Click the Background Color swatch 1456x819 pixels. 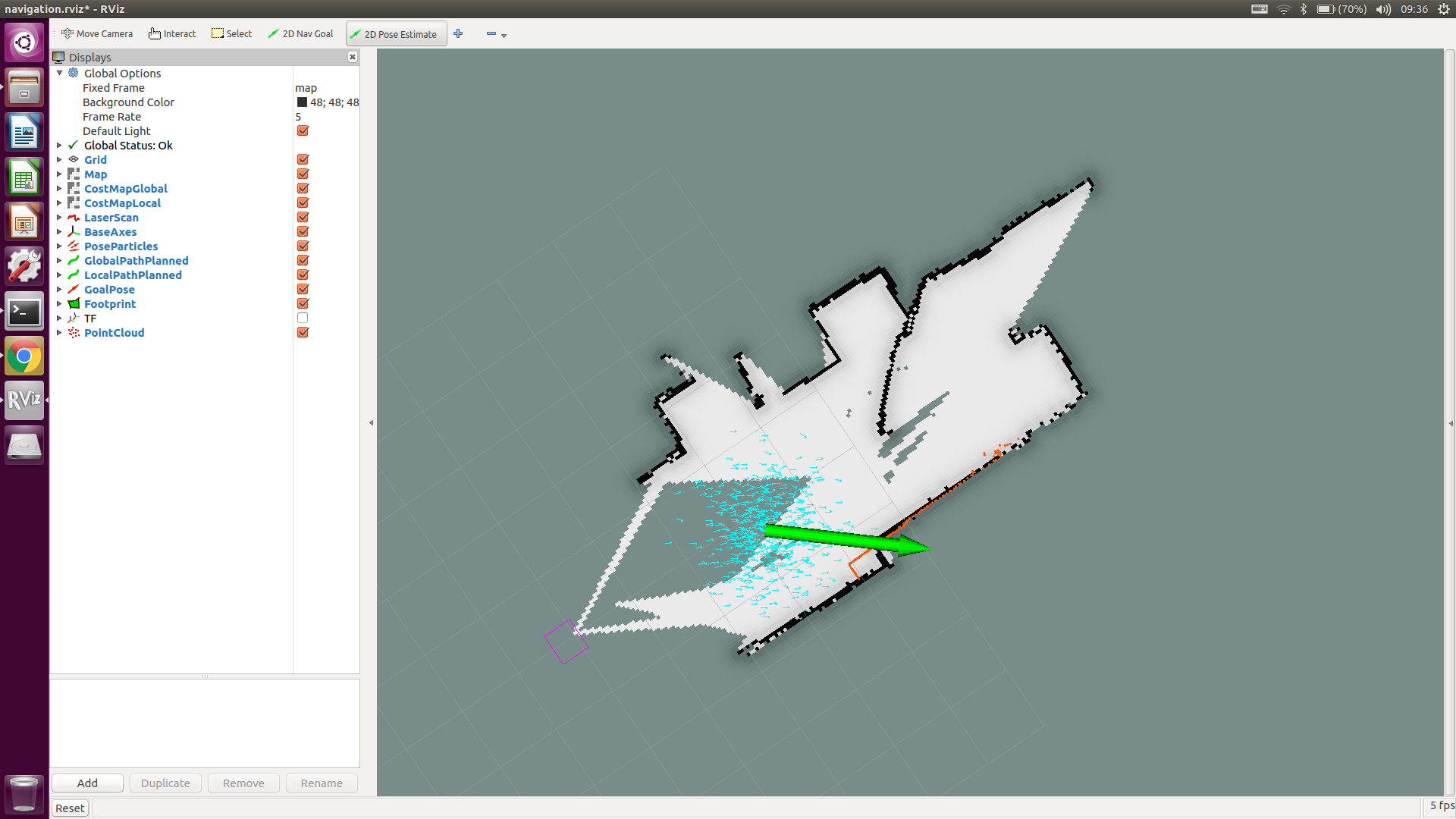pos(300,102)
